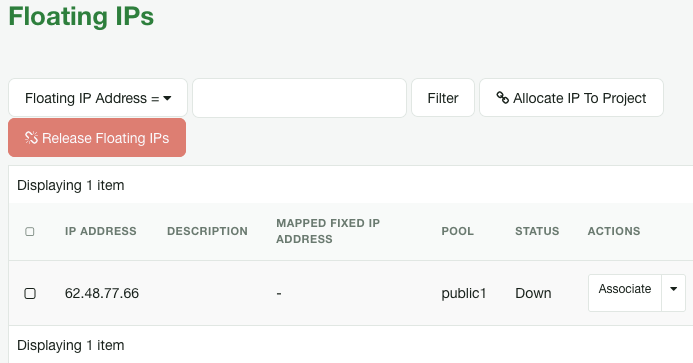Sort by the DESCRIPTION column header
The width and height of the screenshot is (693, 363).
point(207,231)
